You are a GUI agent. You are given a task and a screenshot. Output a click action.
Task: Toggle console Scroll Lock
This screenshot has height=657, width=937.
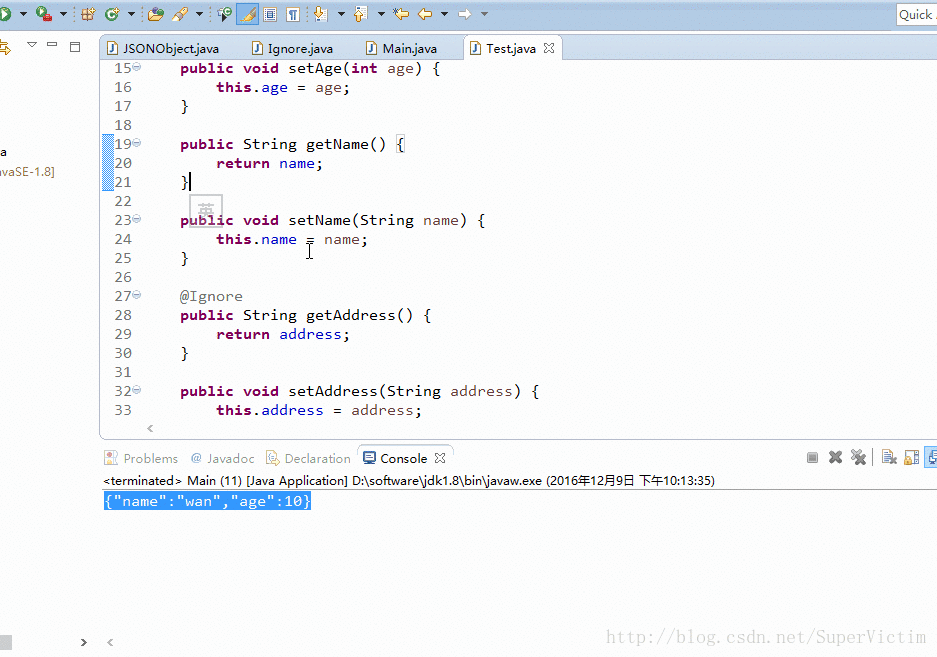coord(911,457)
